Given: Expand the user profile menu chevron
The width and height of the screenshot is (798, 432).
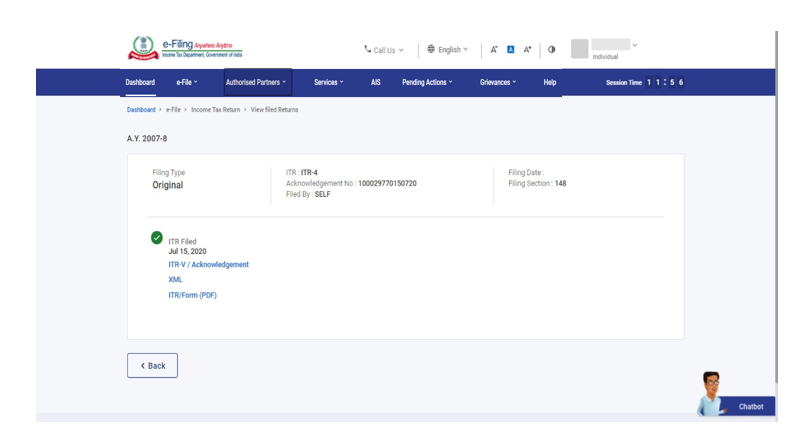Looking at the screenshot, I should pyautogui.click(x=635, y=44).
